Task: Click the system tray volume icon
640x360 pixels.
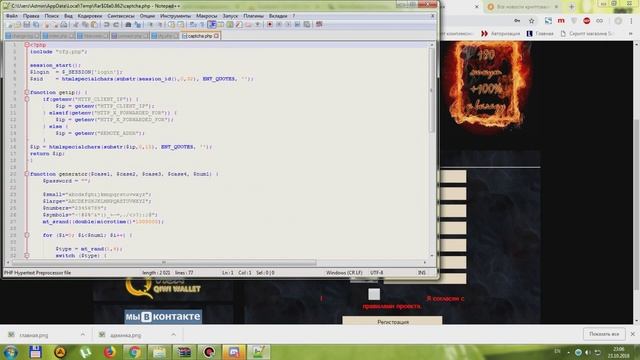Action: [588, 352]
